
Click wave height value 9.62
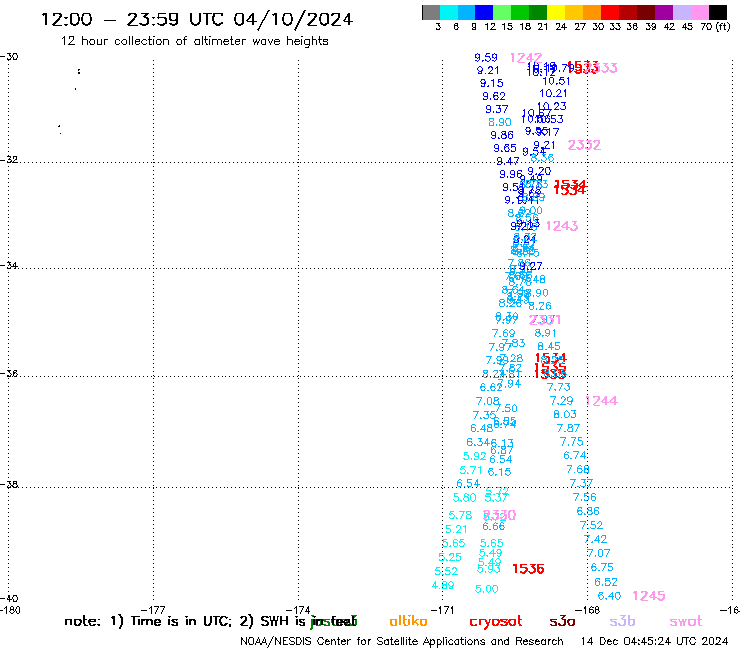point(494,96)
